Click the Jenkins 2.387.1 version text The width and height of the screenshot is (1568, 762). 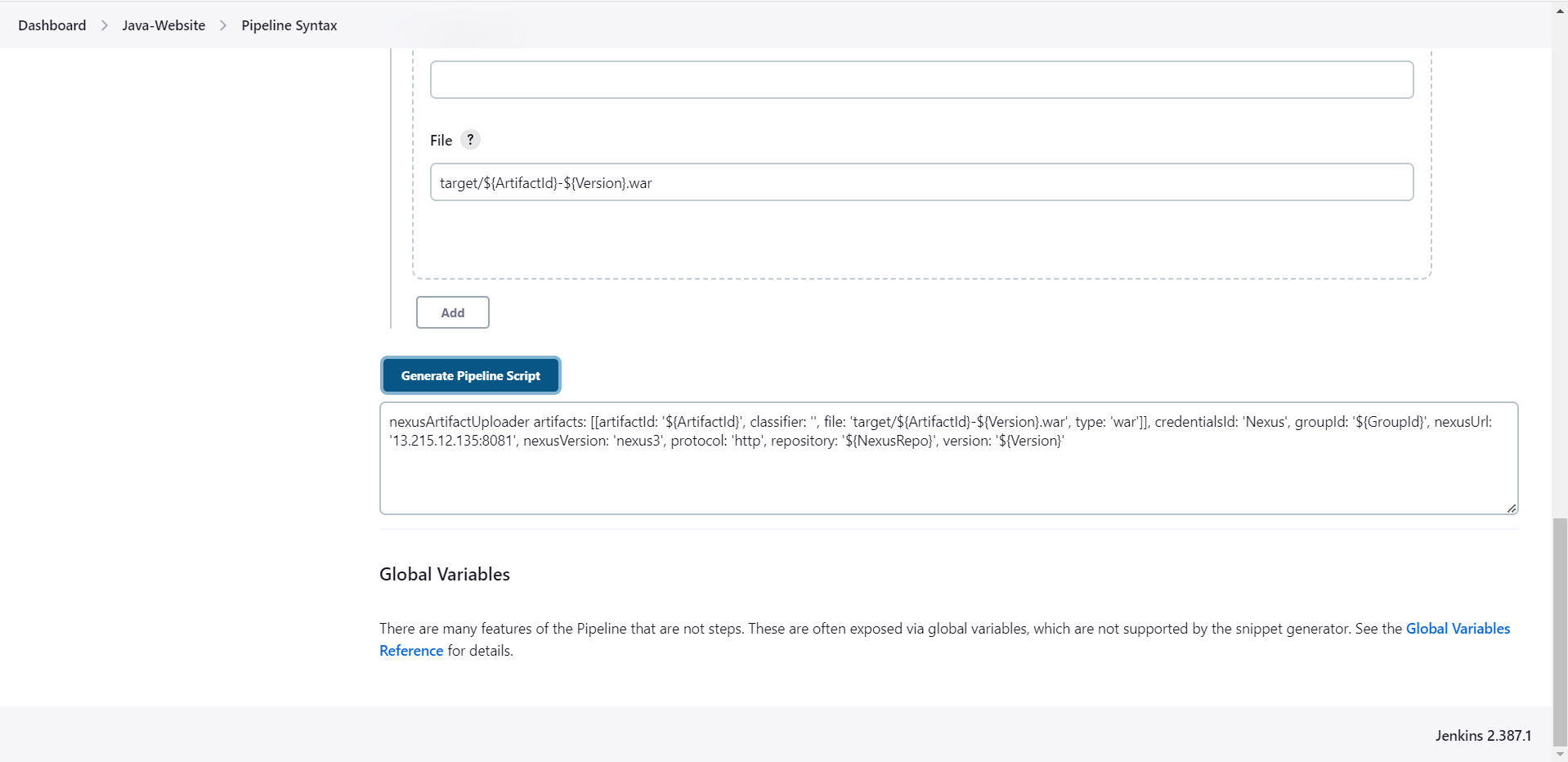click(1483, 735)
